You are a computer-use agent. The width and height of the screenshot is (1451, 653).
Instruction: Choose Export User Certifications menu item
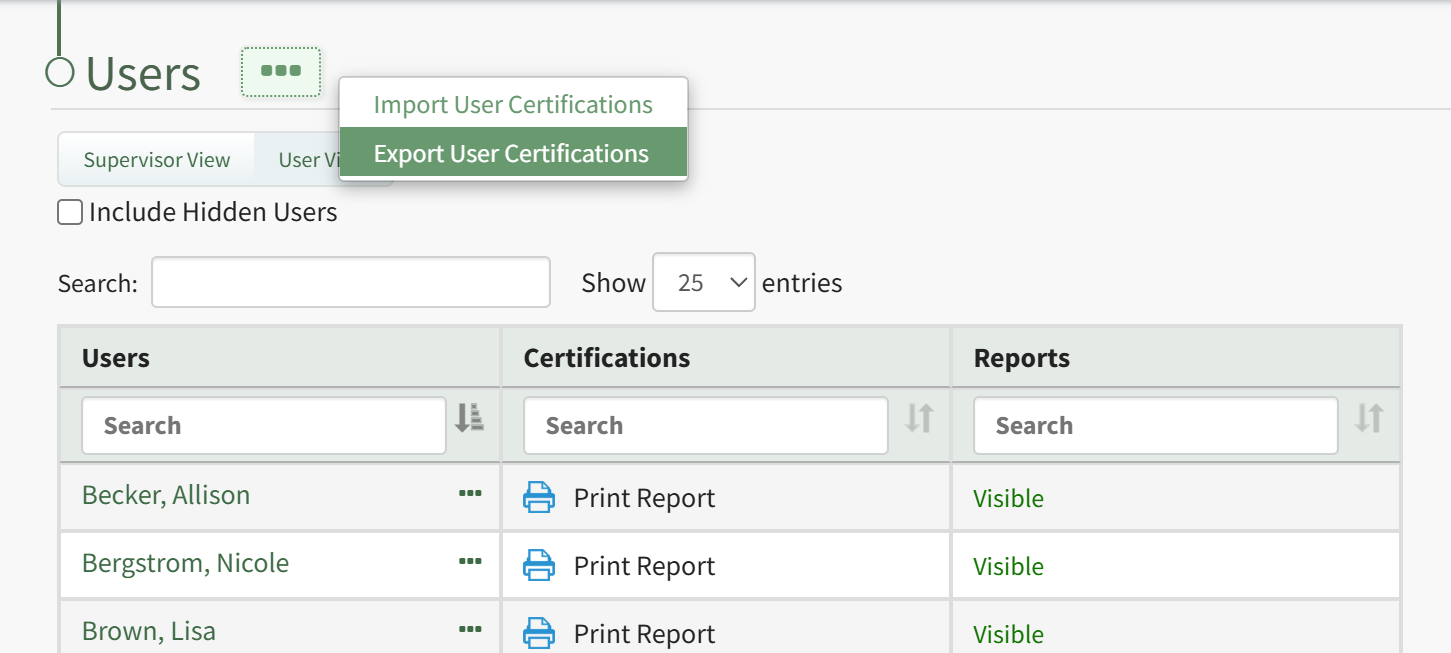tap(513, 153)
